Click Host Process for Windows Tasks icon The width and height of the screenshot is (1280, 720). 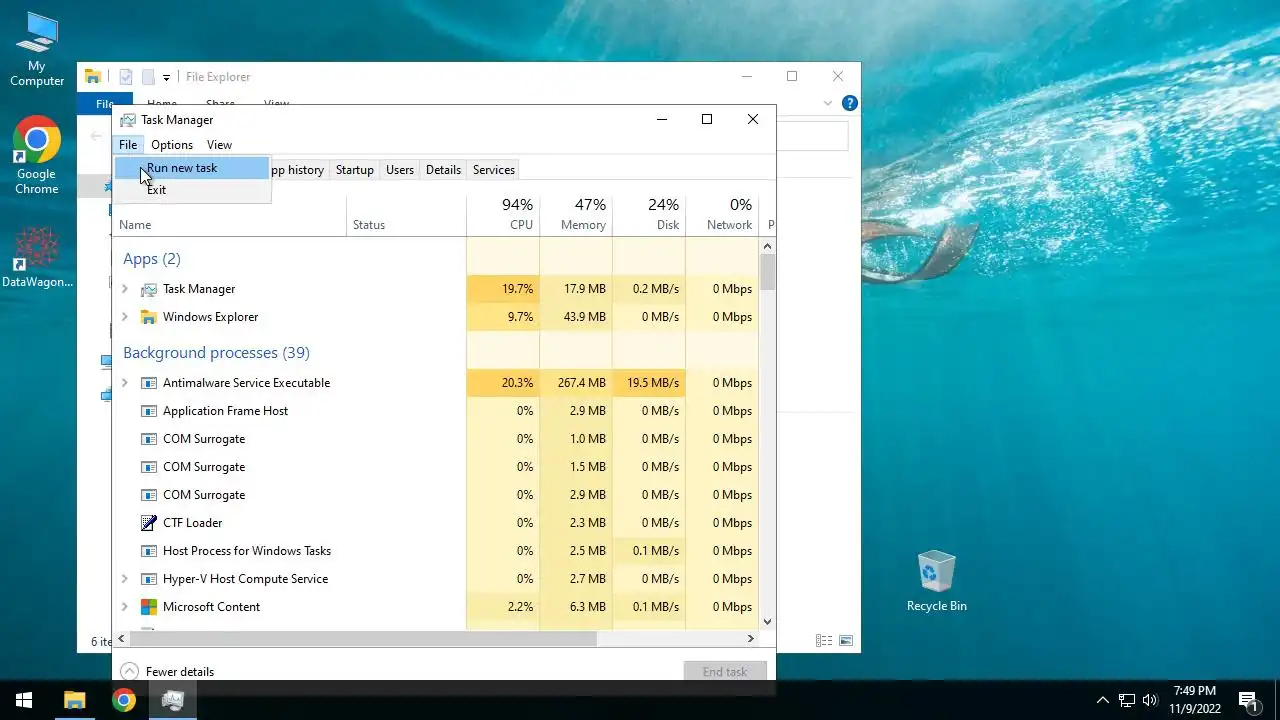pyautogui.click(x=149, y=551)
